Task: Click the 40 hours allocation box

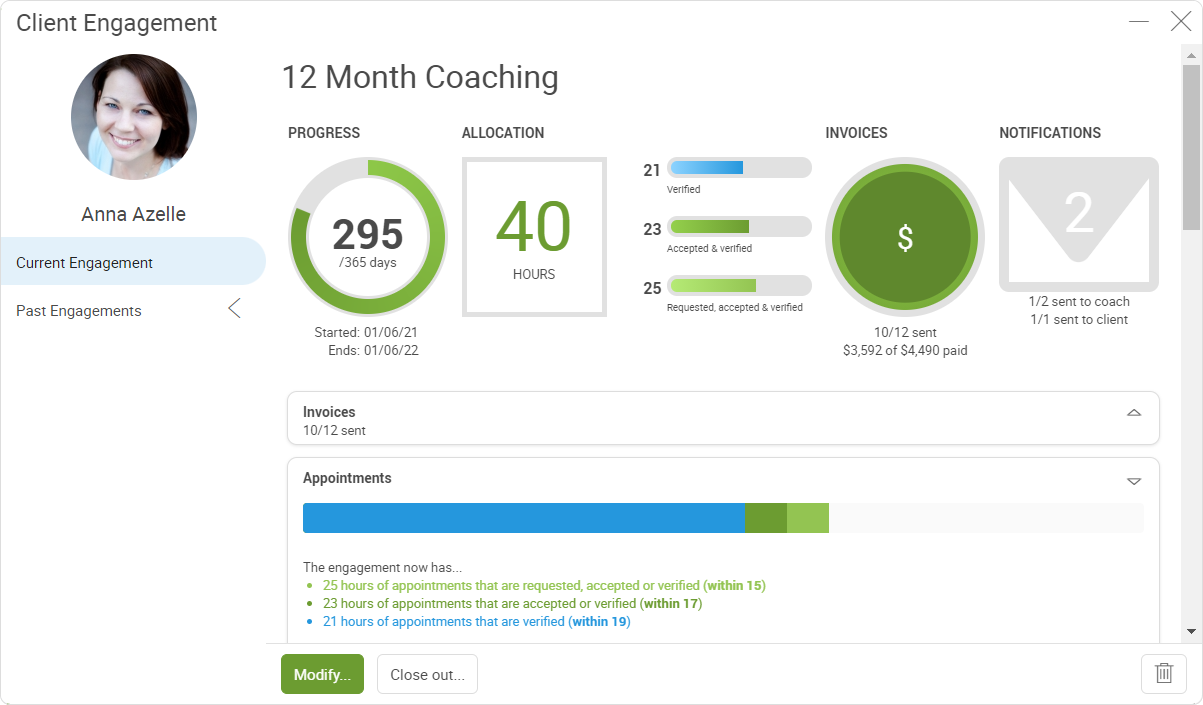Action: (534, 236)
